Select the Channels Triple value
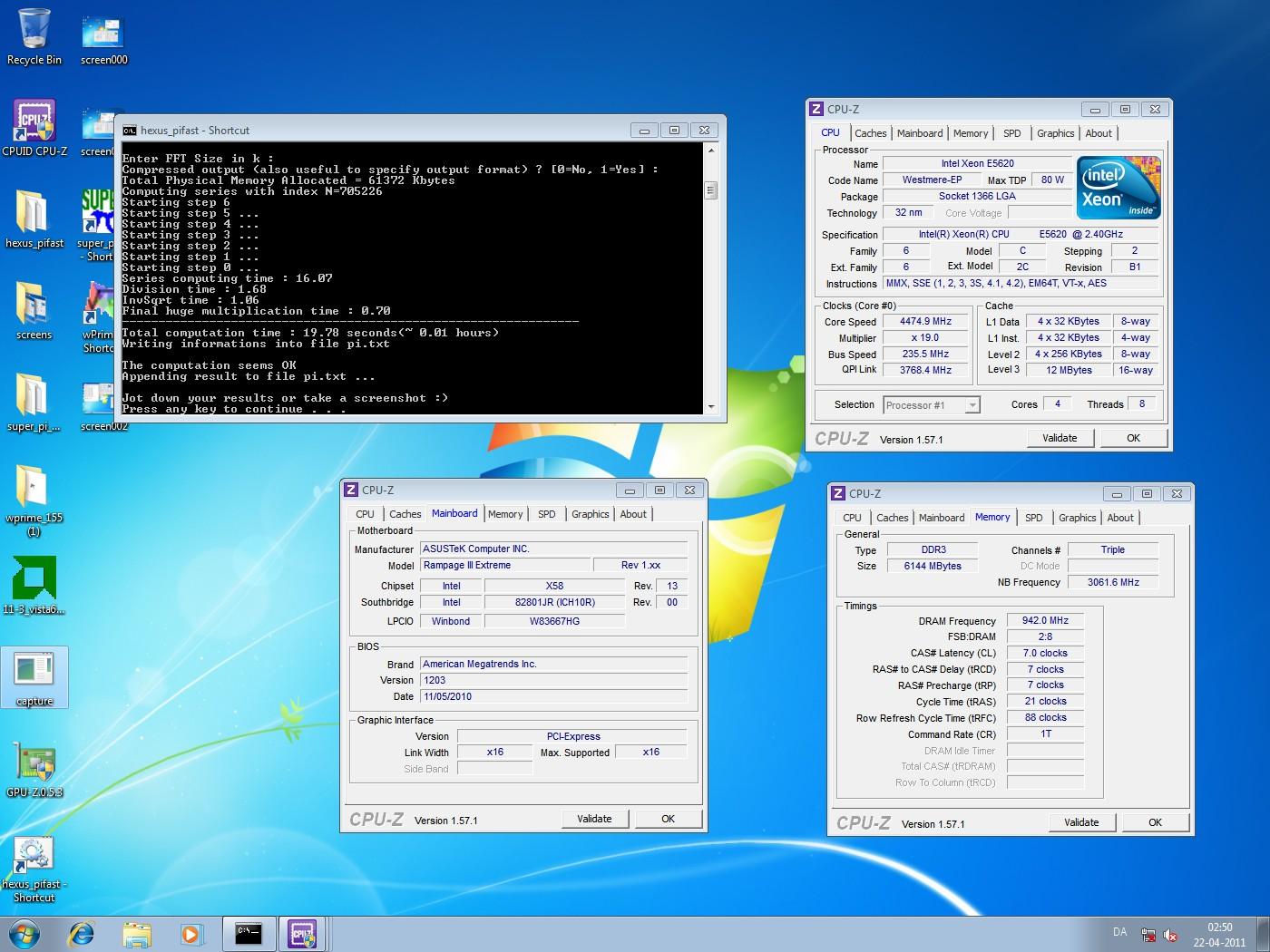Image resolution: width=1270 pixels, height=952 pixels. (1113, 549)
